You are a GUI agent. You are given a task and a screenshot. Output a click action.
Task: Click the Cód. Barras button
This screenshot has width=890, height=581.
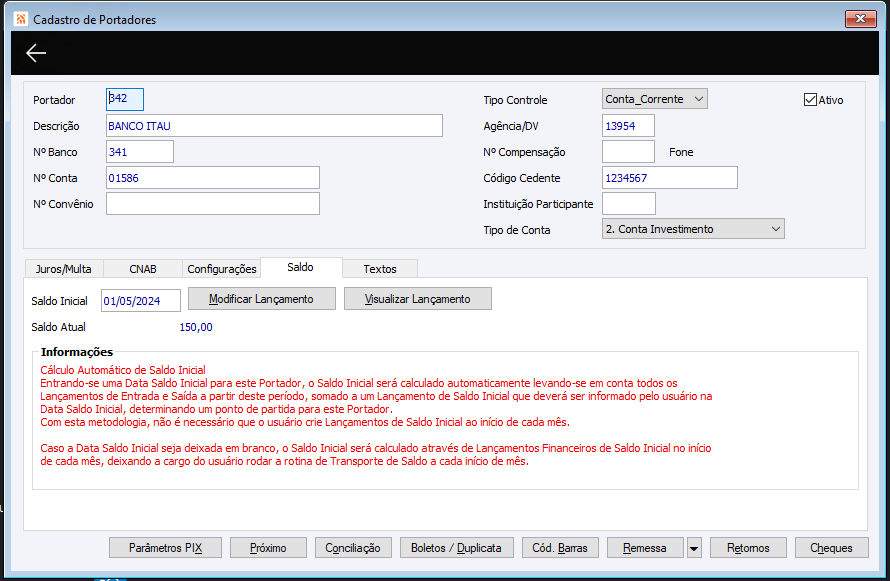coord(560,548)
